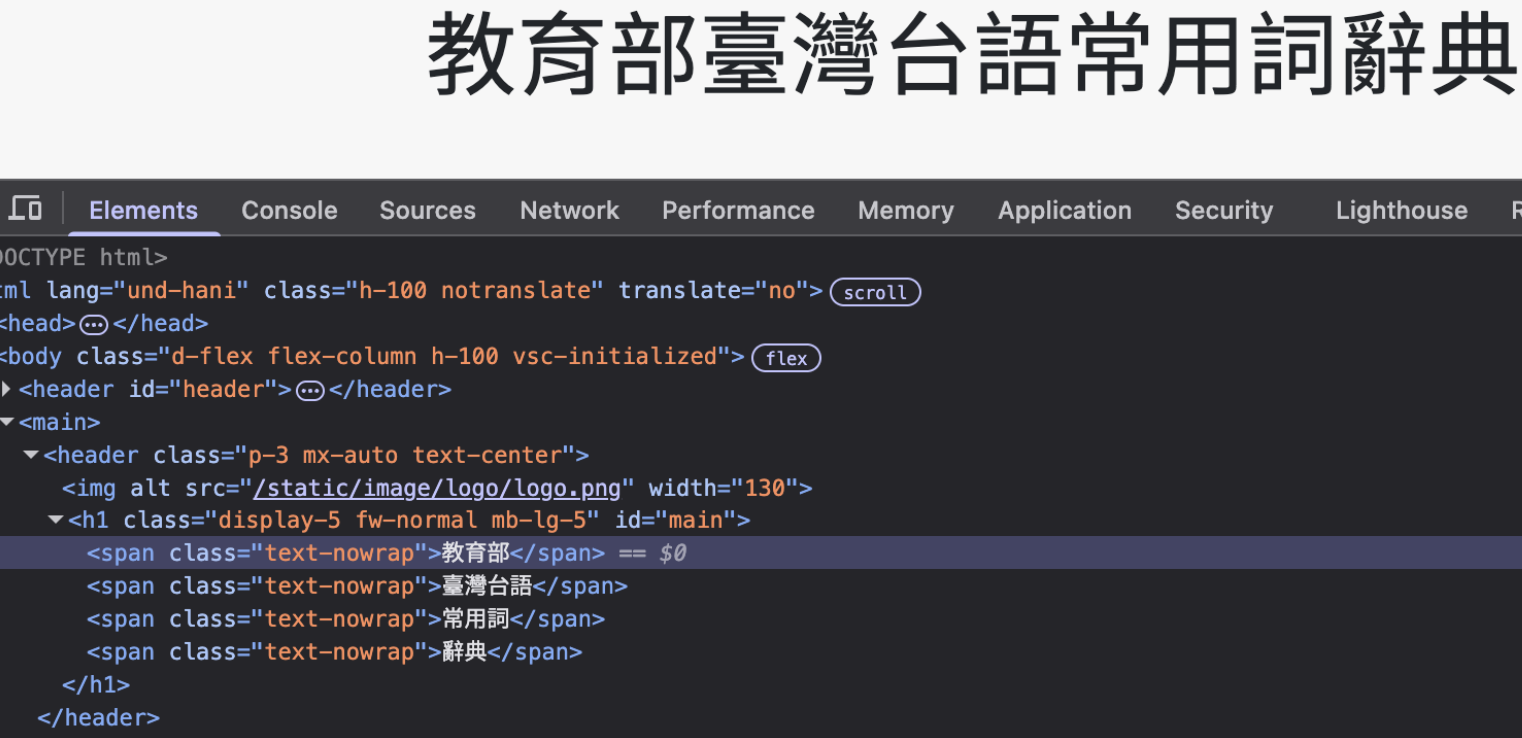
Task: Switch to the Network tab
Action: coord(569,210)
